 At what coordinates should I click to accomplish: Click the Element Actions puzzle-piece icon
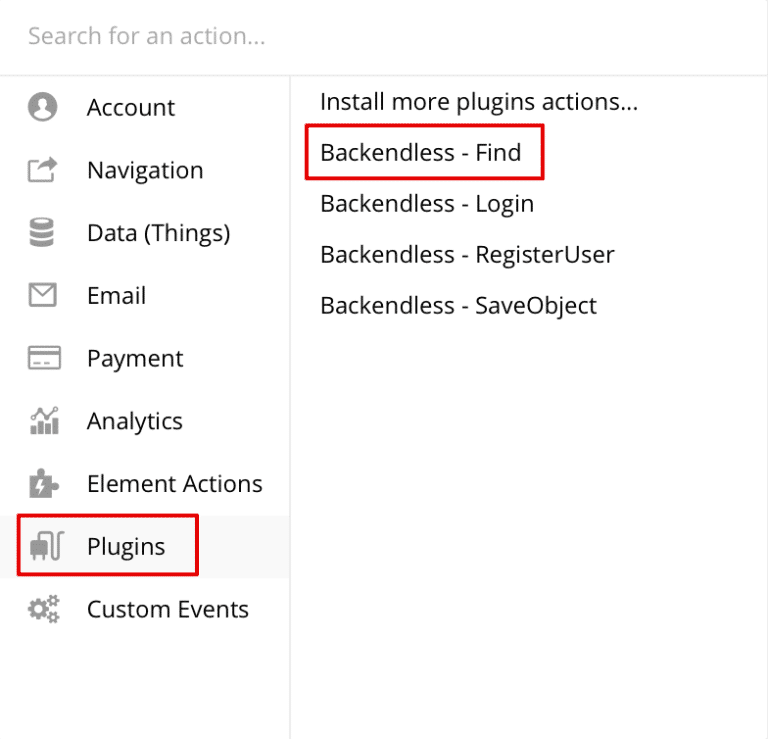click(44, 483)
